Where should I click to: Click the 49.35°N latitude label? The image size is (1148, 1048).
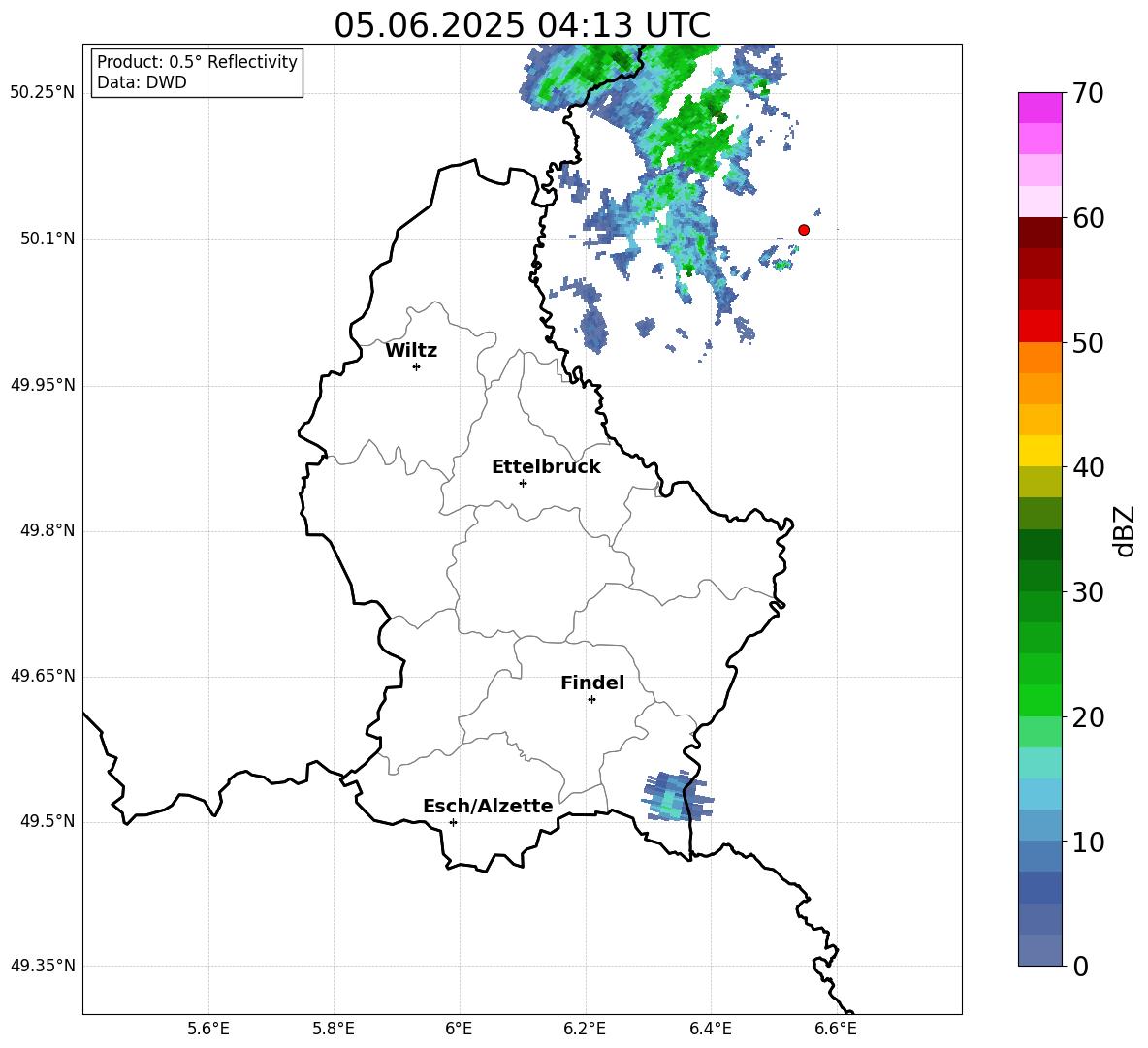click(x=42, y=966)
